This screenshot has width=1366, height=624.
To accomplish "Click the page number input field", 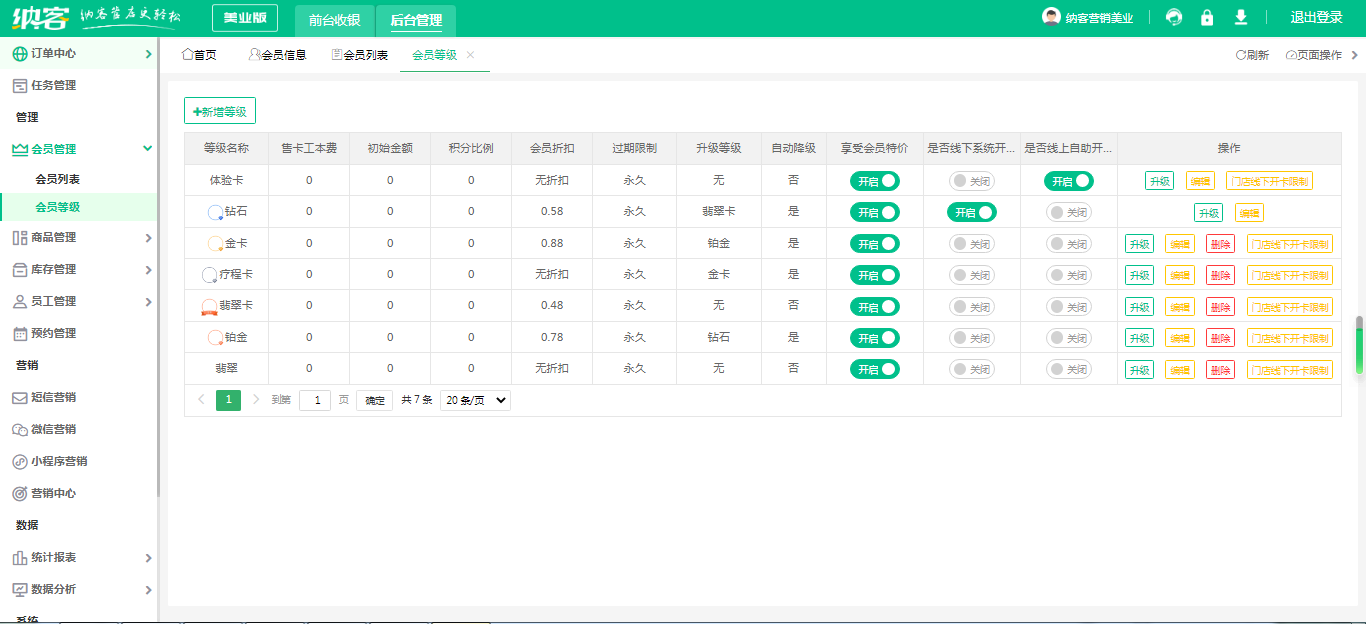I will click(x=315, y=400).
